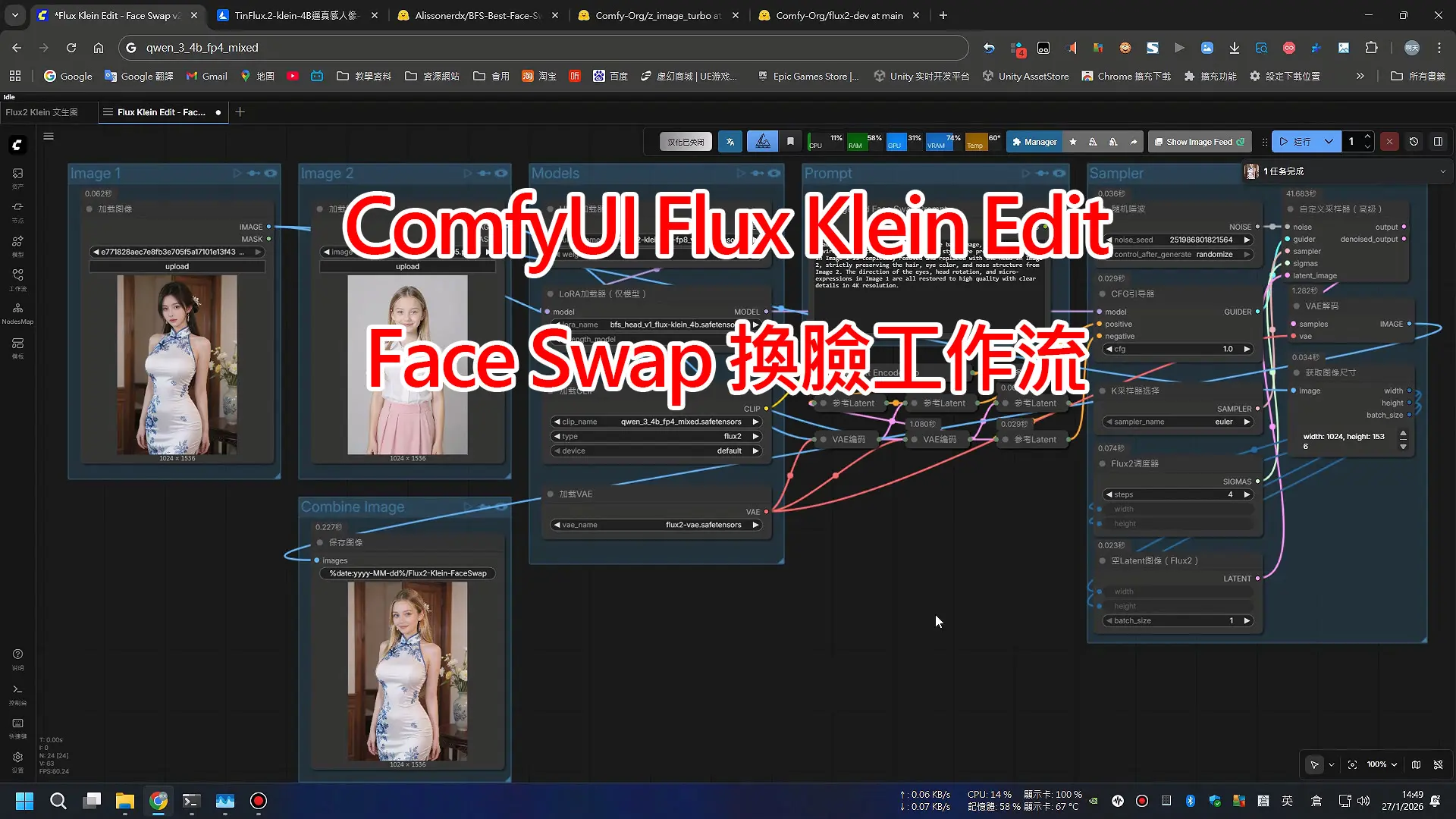This screenshot has height=819, width=1456.
Task: Click the 运行 run button
Action: (1295, 142)
